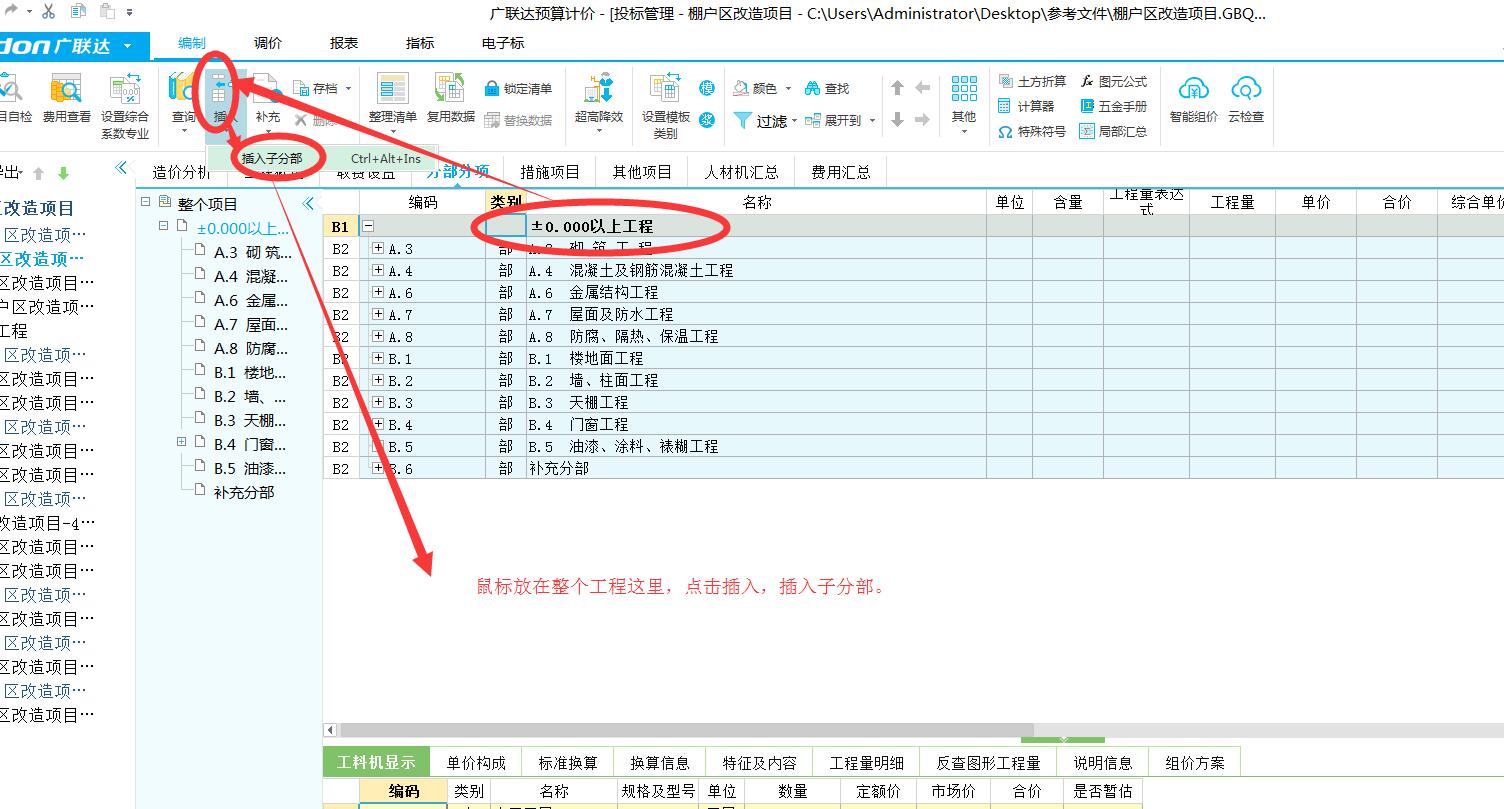Open 人材机汇总 tab
The height and width of the screenshot is (809, 1504).
pos(741,172)
